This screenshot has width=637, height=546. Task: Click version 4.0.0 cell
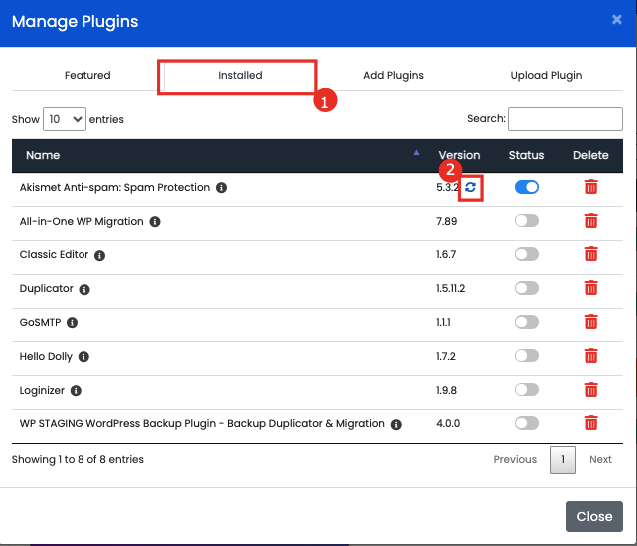[x=448, y=423]
